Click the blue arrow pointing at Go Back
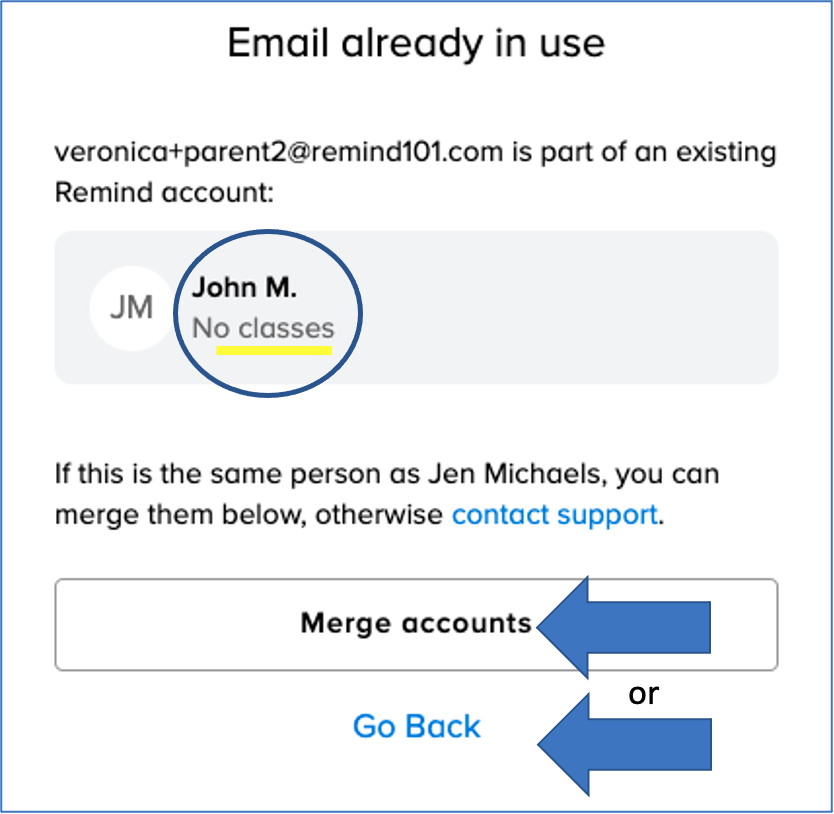 click(x=638, y=742)
